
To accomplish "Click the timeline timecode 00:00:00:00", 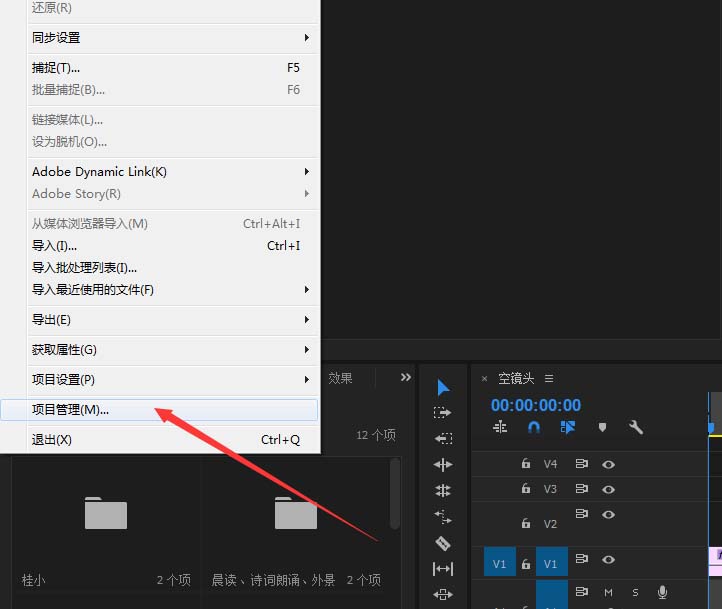I will pos(536,405).
